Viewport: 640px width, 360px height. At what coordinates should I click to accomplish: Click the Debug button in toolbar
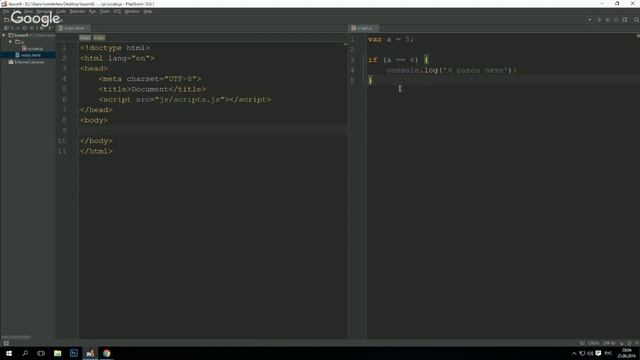pos(607,20)
